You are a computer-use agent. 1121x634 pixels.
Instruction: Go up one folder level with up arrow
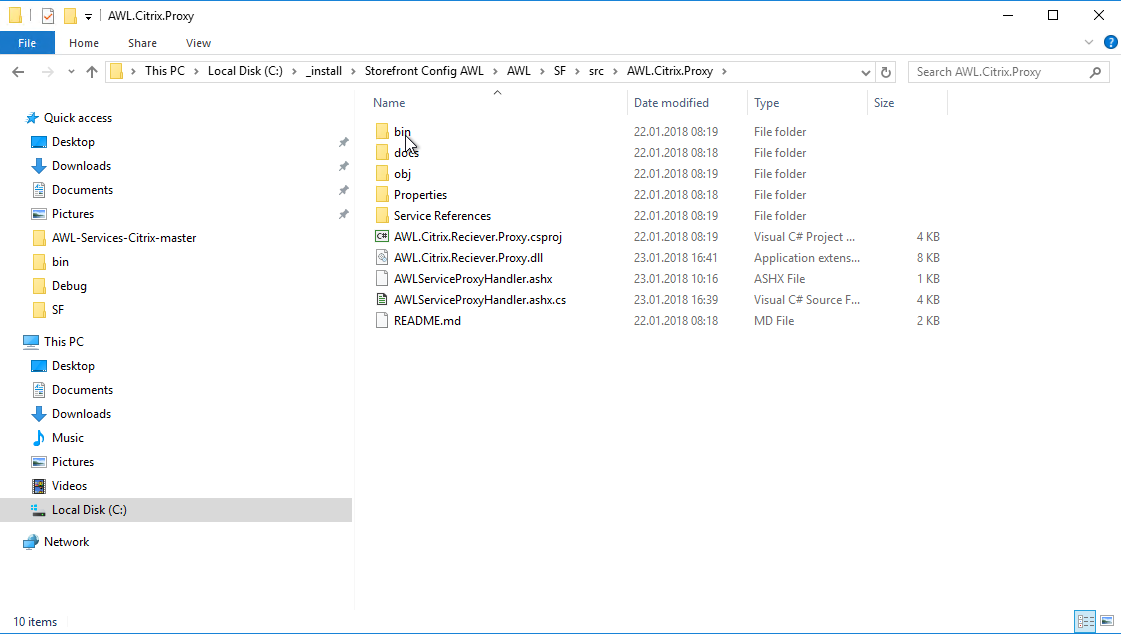[91, 71]
